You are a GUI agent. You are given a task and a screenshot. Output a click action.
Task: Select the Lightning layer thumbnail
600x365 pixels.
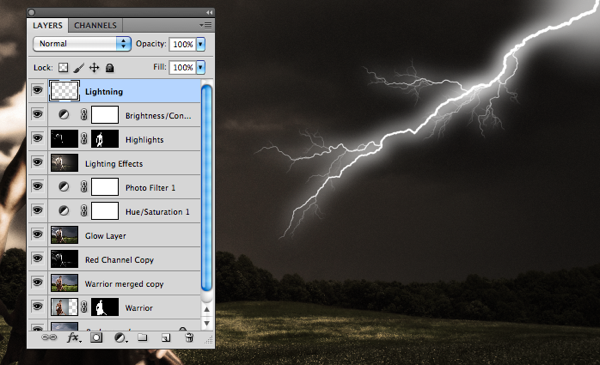coord(64,91)
